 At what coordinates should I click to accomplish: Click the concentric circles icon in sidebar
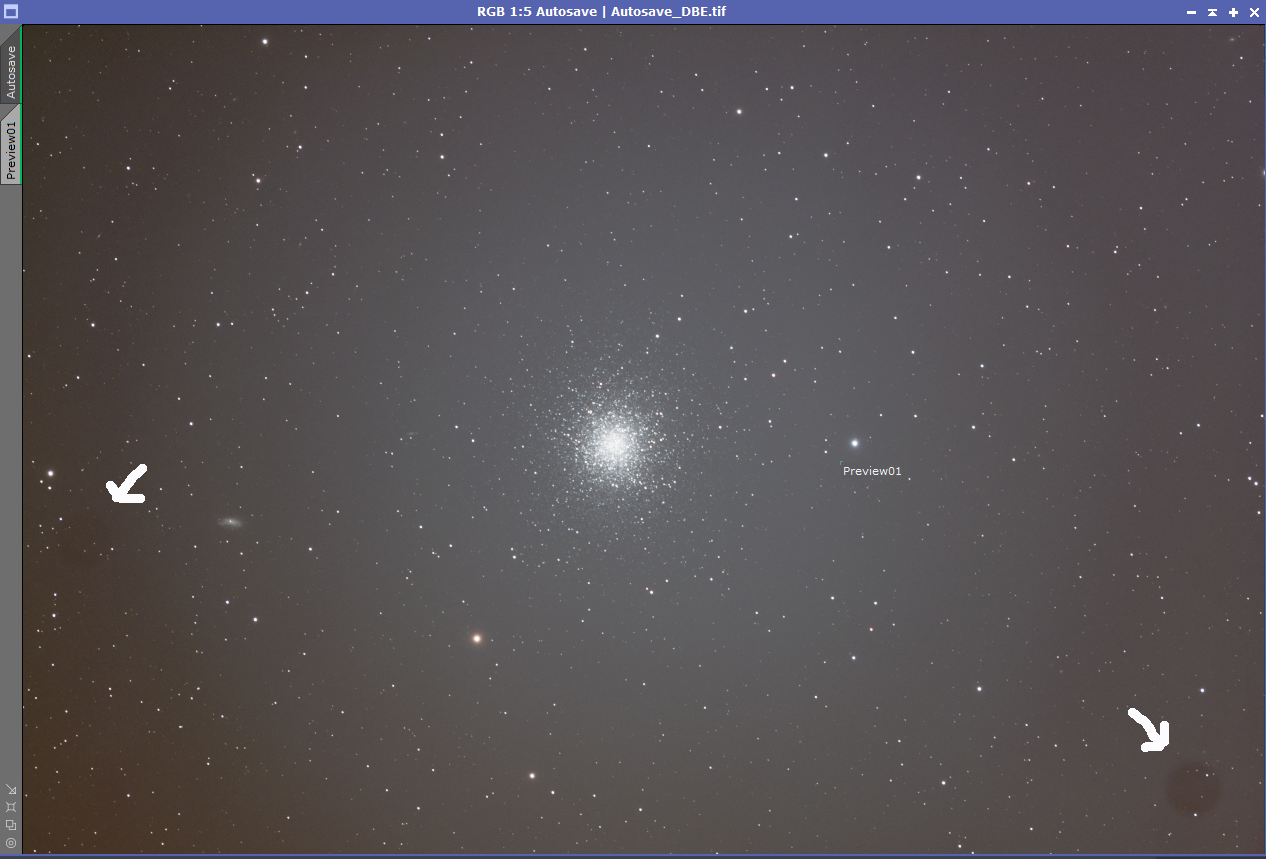coord(11,843)
